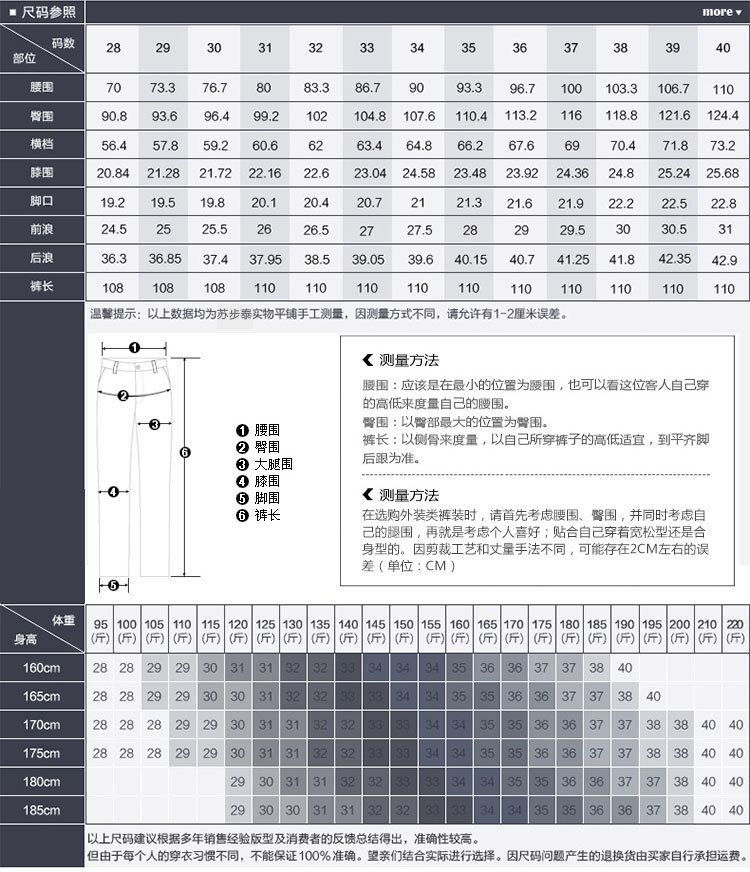Select the 150(斤) weight column header
This screenshot has width=750, height=872.
pos(404,630)
